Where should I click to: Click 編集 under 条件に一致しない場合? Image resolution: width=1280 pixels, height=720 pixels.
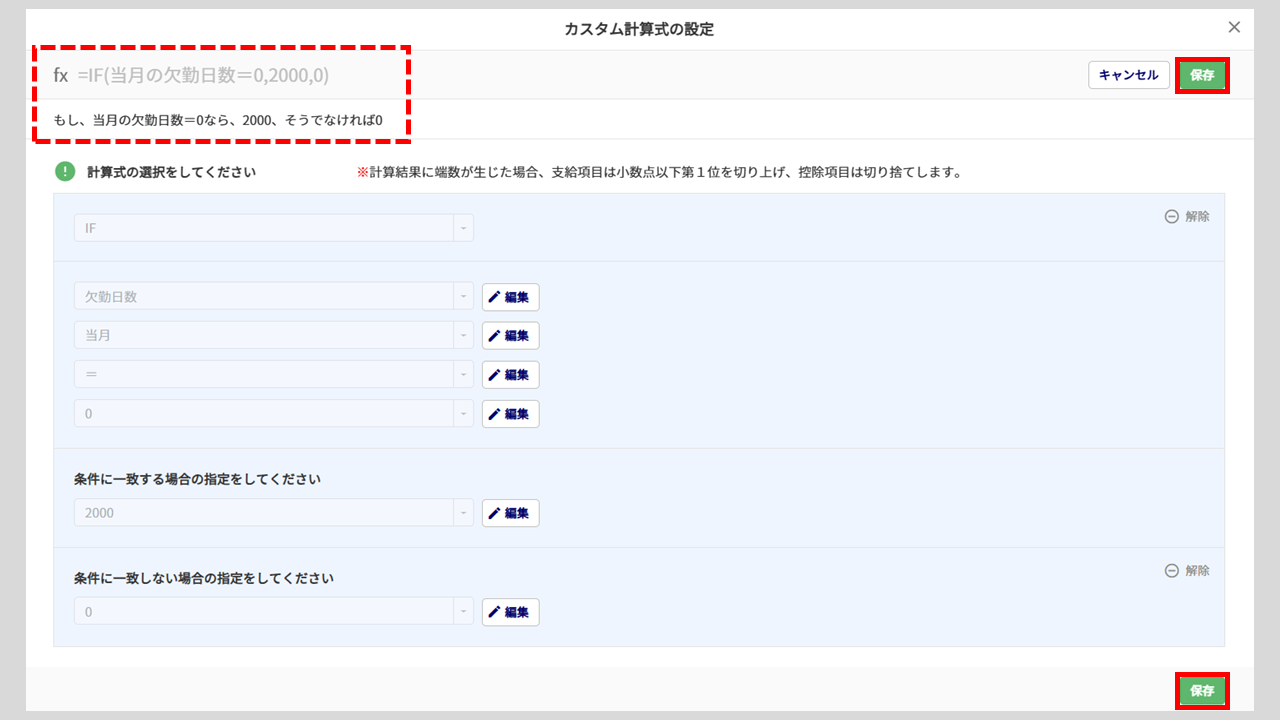pyautogui.click(x=511, y=612)
